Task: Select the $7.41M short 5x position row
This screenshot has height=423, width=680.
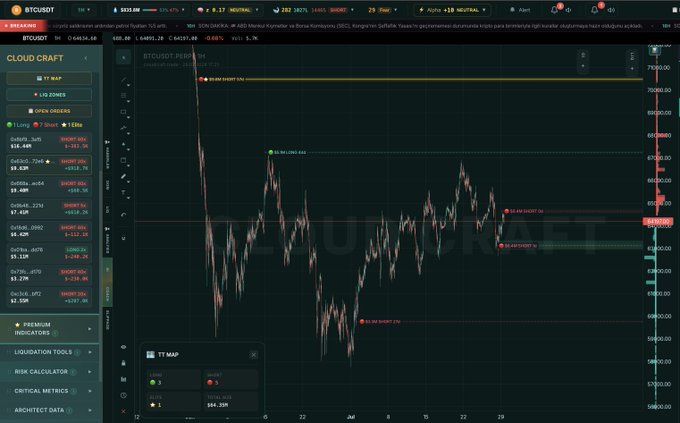Action: coord(49,209)
